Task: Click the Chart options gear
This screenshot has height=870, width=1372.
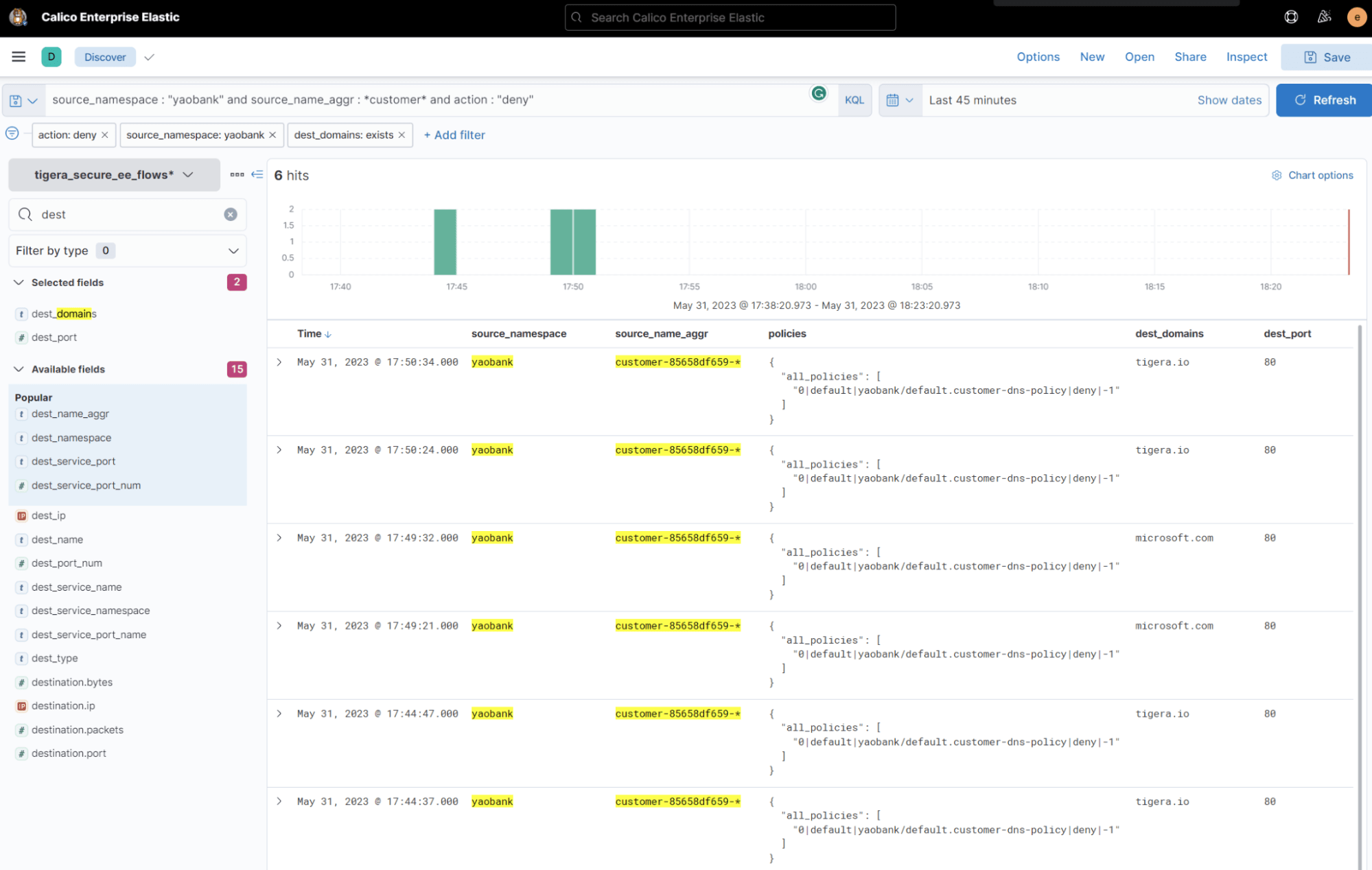Action: coord(1277,176)
